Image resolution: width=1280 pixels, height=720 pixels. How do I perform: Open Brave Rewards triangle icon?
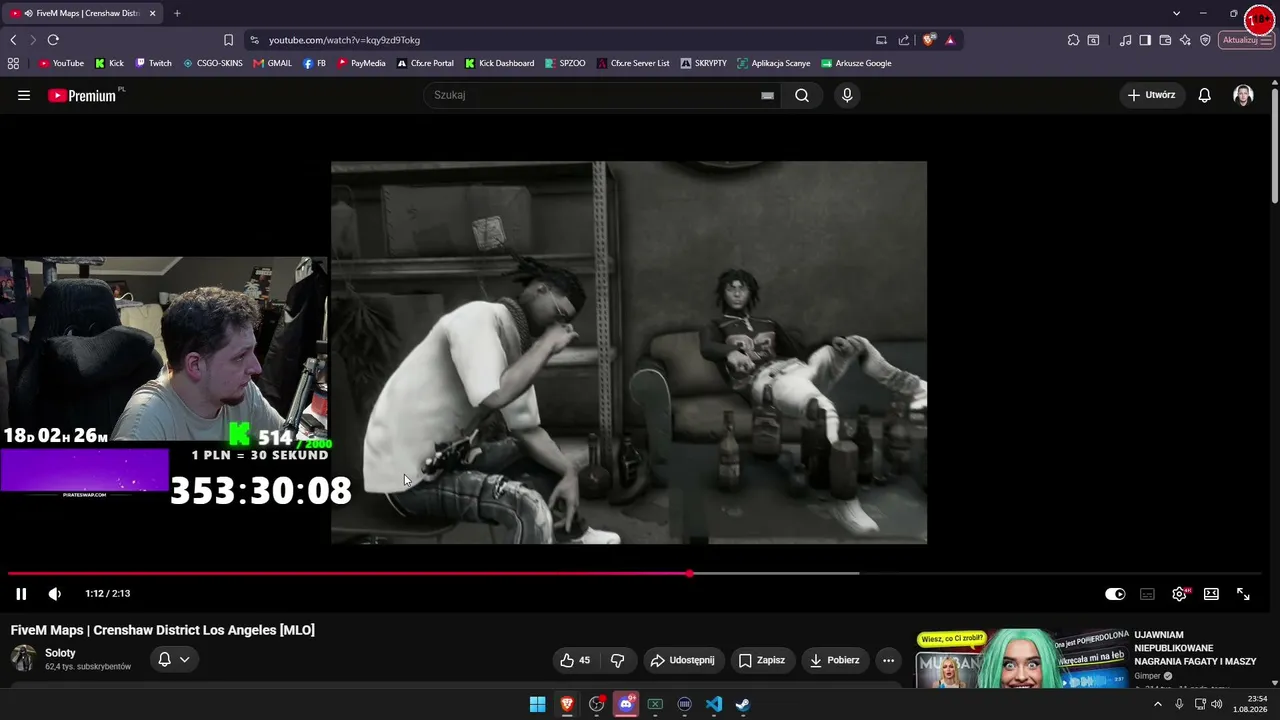click(950, 40)
